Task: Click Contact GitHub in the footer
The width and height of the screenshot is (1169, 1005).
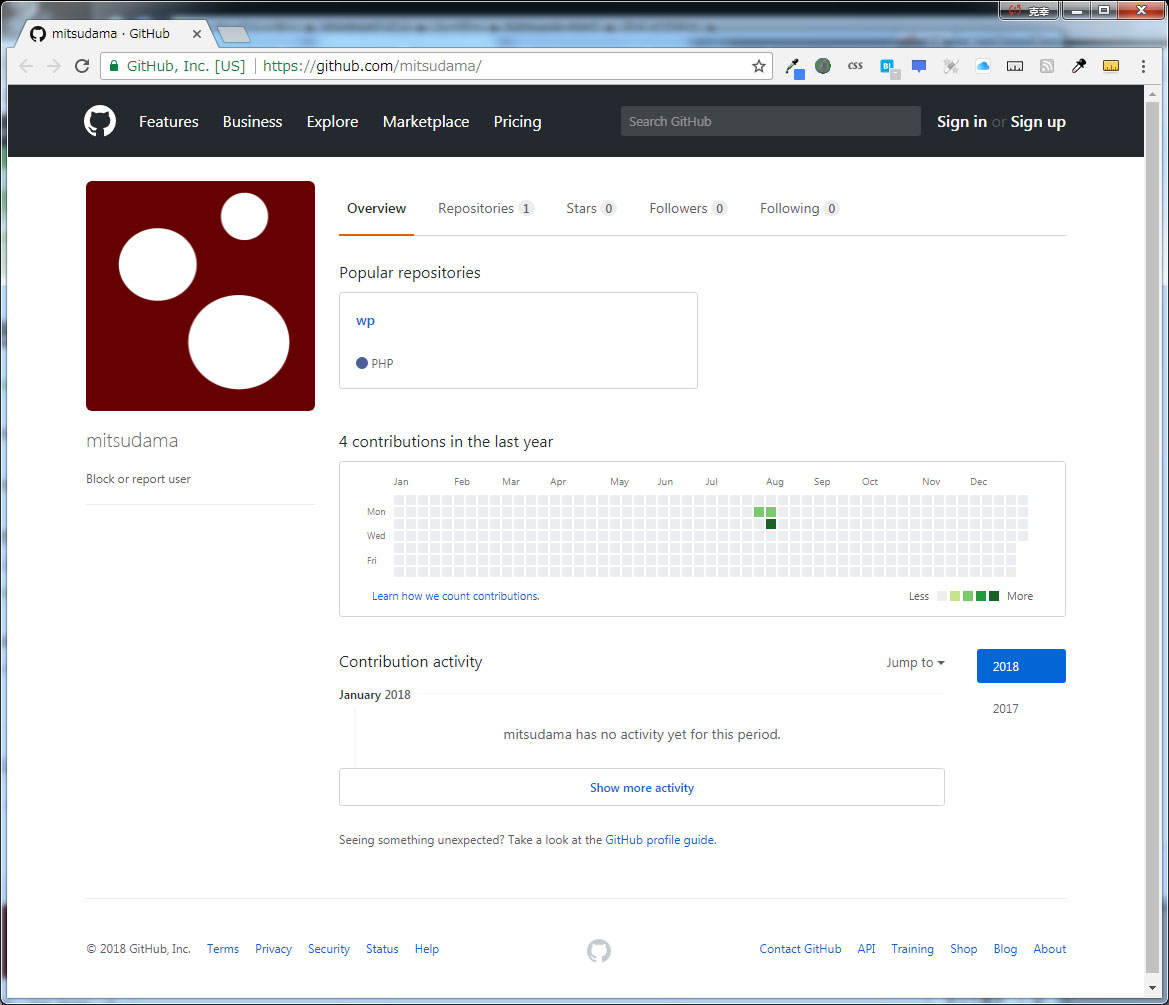Action: [800, 949]
